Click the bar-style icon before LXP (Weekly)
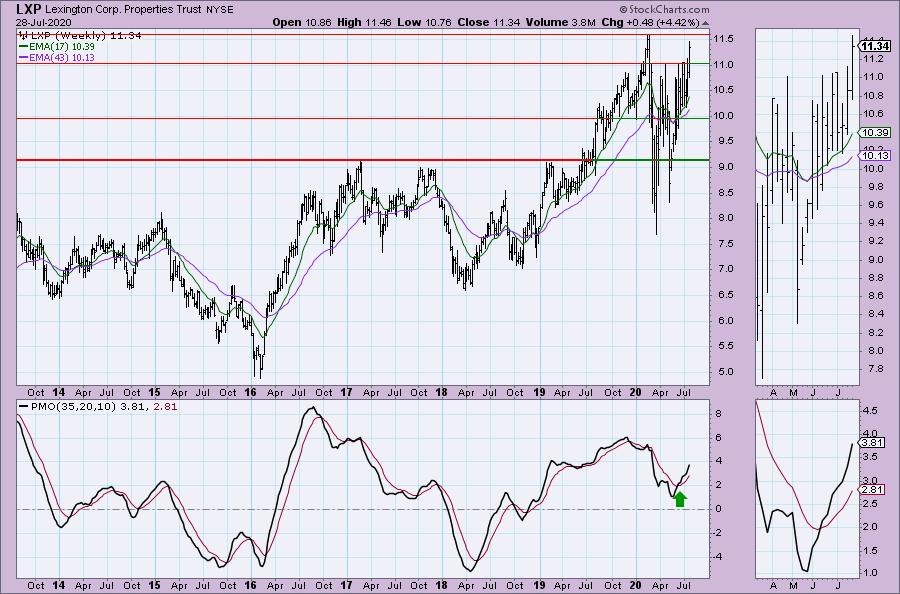900x594 pixels. coord(23,35)
